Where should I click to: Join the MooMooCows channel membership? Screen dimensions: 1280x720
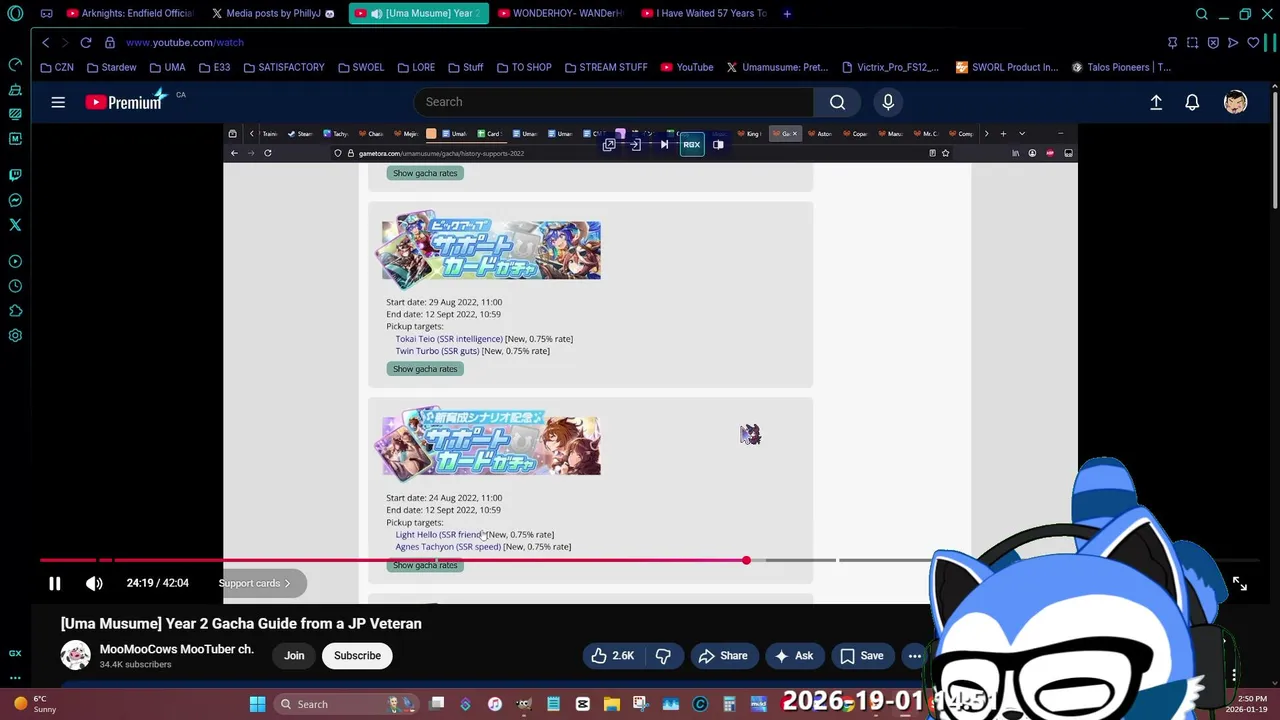pos(294,656)
